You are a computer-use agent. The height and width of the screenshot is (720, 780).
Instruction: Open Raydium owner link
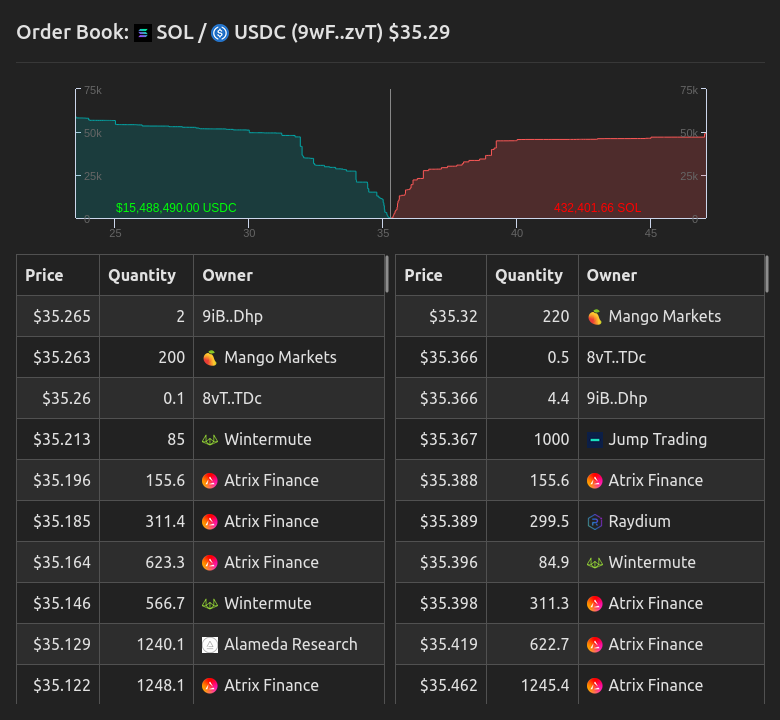point(639,521)
